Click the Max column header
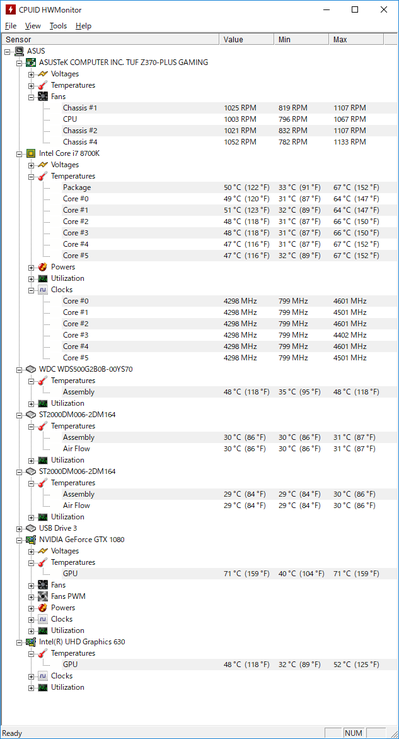This screenshot has height=739, width=399. coord(356,40)
